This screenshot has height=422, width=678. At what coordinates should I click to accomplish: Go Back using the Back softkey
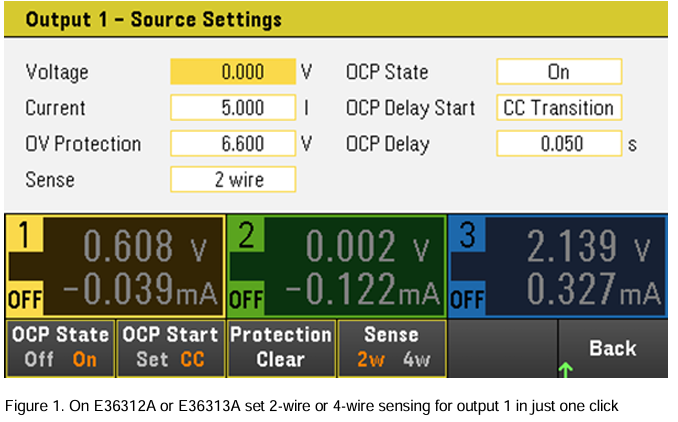coord(613,348)
